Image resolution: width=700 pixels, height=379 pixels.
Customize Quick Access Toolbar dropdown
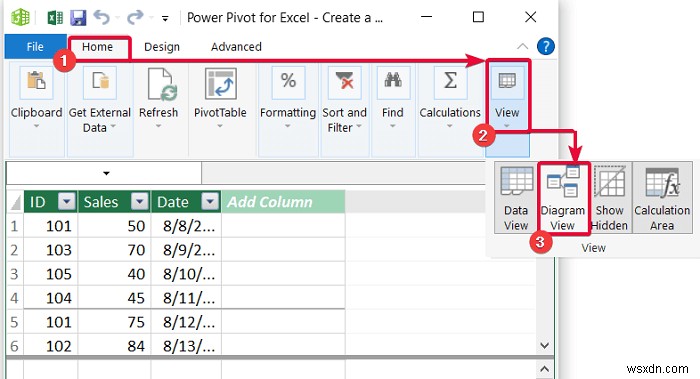pos(165,19)
